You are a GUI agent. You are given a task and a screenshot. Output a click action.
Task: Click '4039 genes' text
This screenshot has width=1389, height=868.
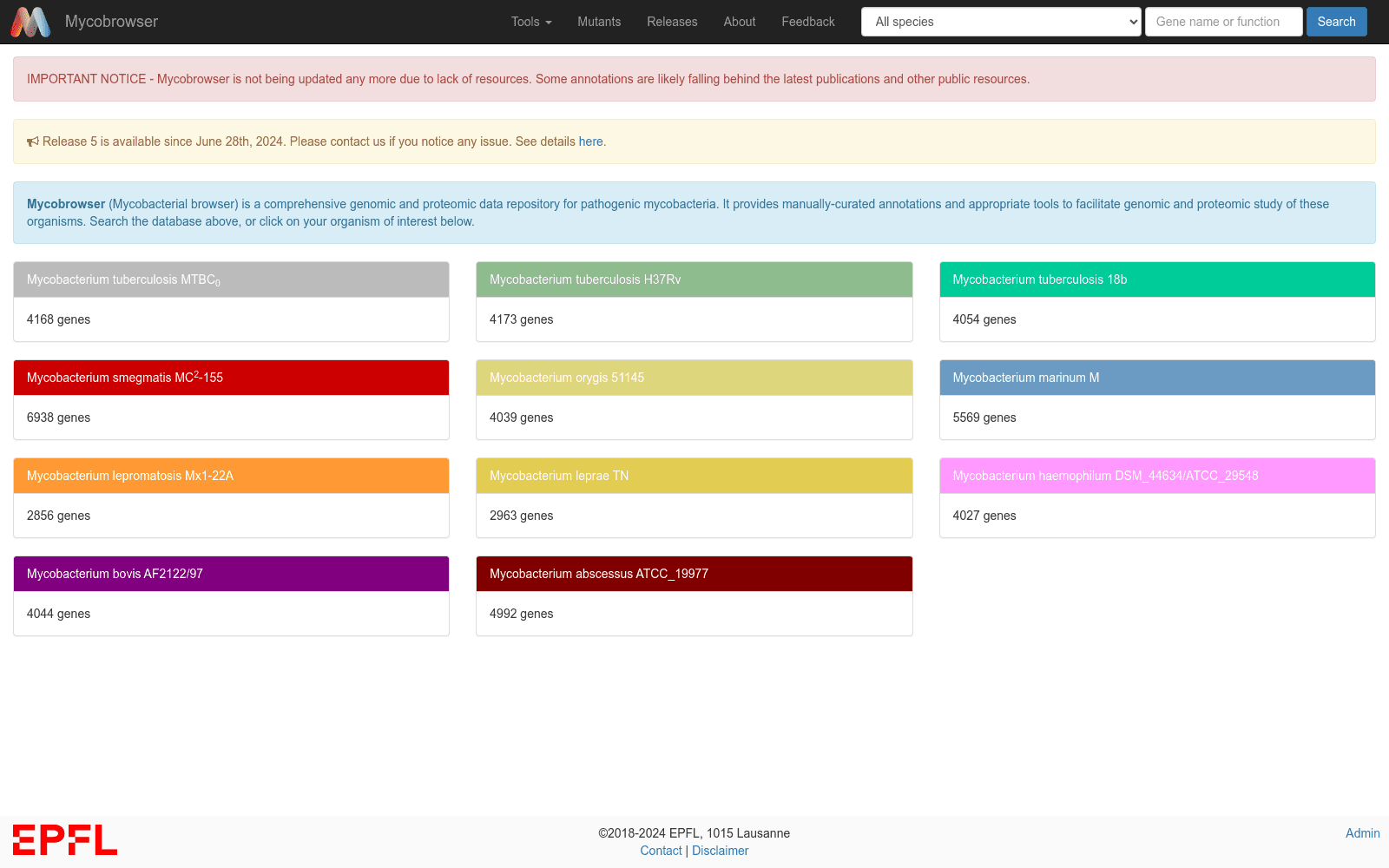(521, 418)
